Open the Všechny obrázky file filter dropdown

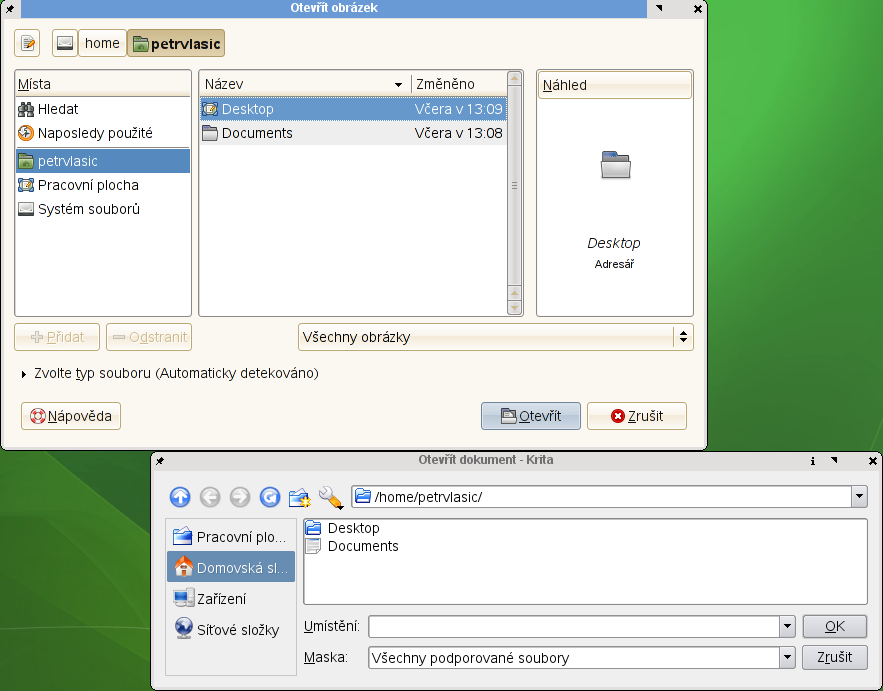tap(496, 337)
